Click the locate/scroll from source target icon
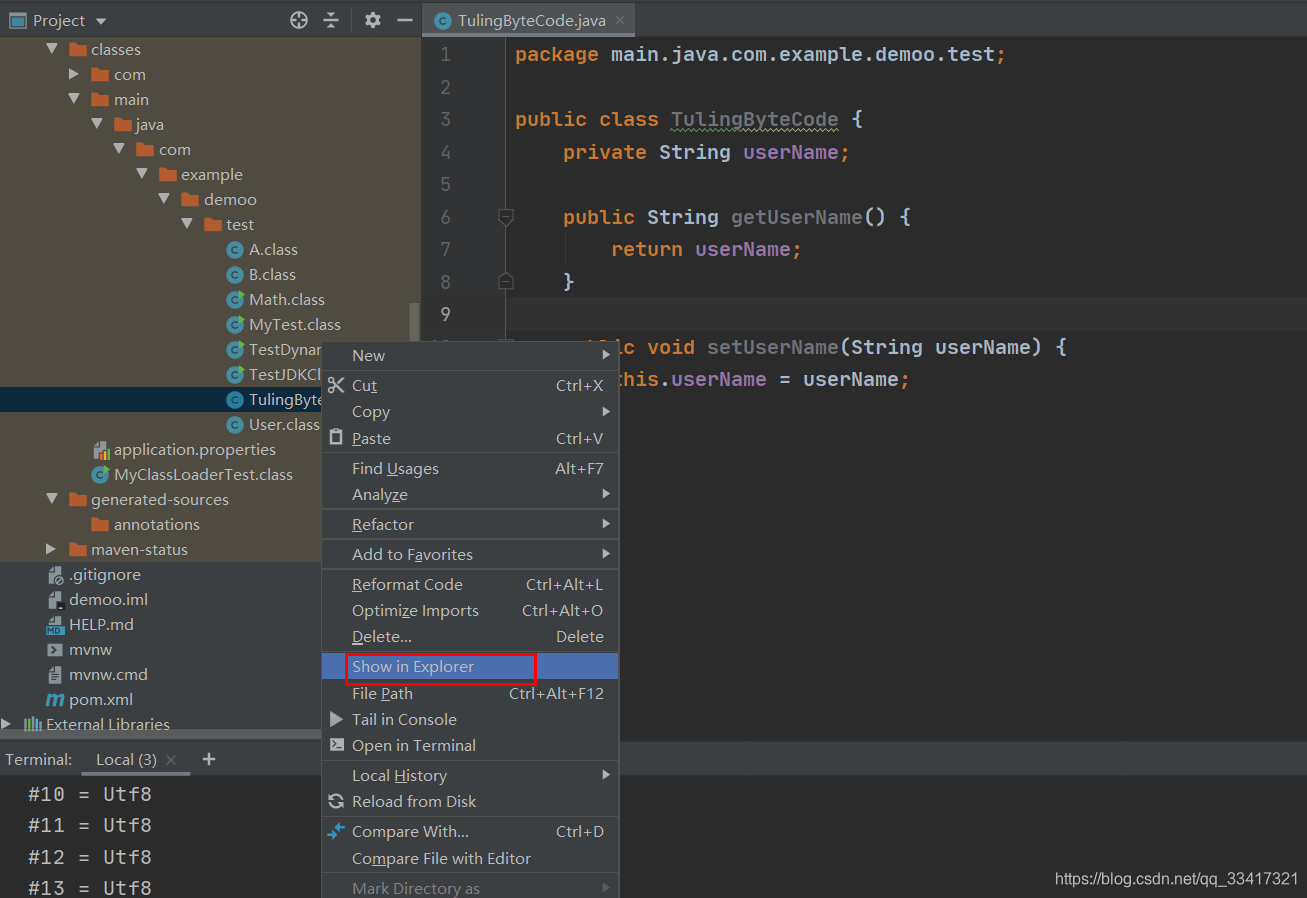This screenshot has height=898, width=1307. 298,20
